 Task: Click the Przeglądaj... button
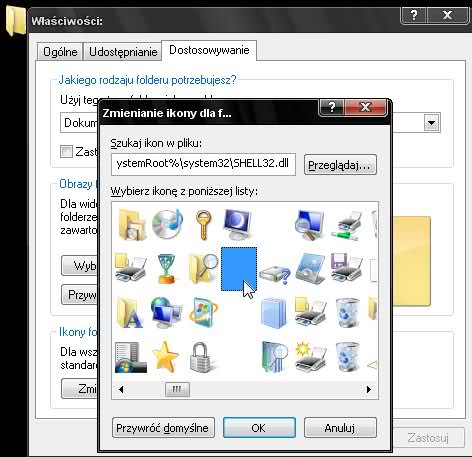tap(340, 165)
